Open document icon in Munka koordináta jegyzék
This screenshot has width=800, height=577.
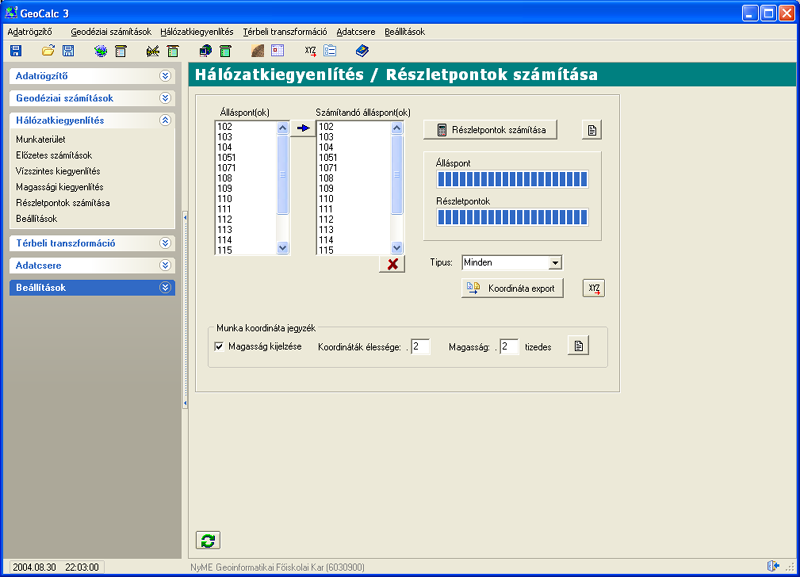point(579,346)
